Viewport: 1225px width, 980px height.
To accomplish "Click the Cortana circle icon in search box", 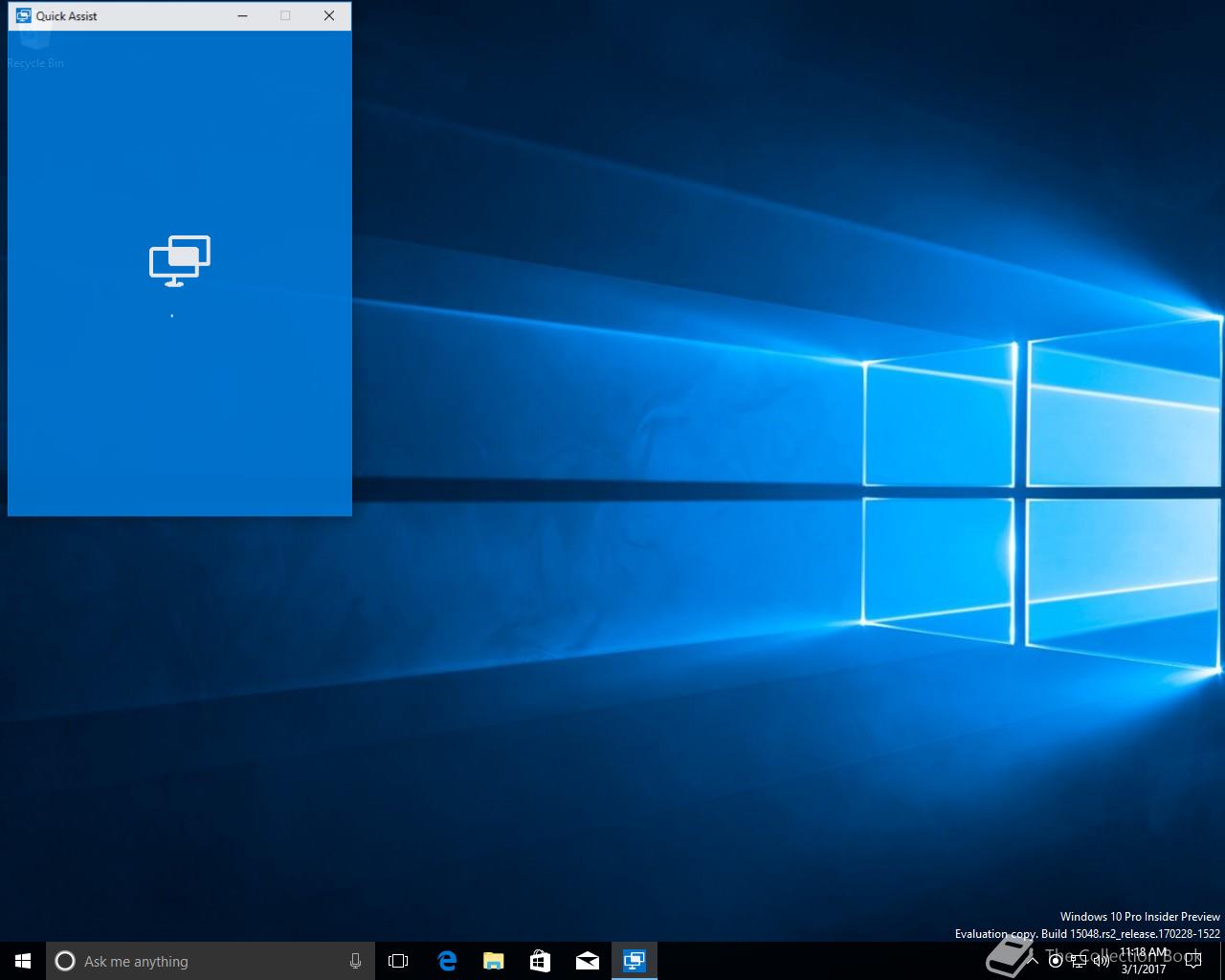I will [65, 961].
